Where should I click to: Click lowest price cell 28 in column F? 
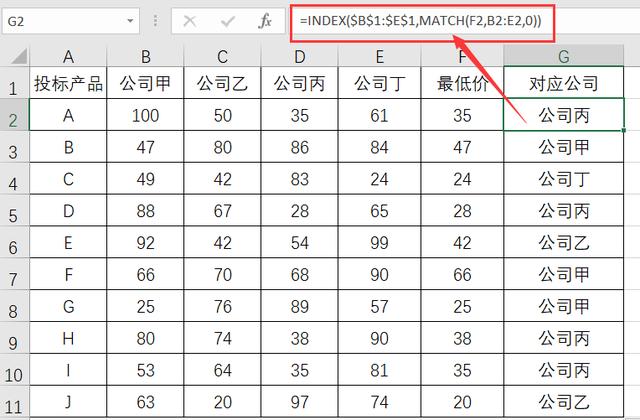click(462, 211)
